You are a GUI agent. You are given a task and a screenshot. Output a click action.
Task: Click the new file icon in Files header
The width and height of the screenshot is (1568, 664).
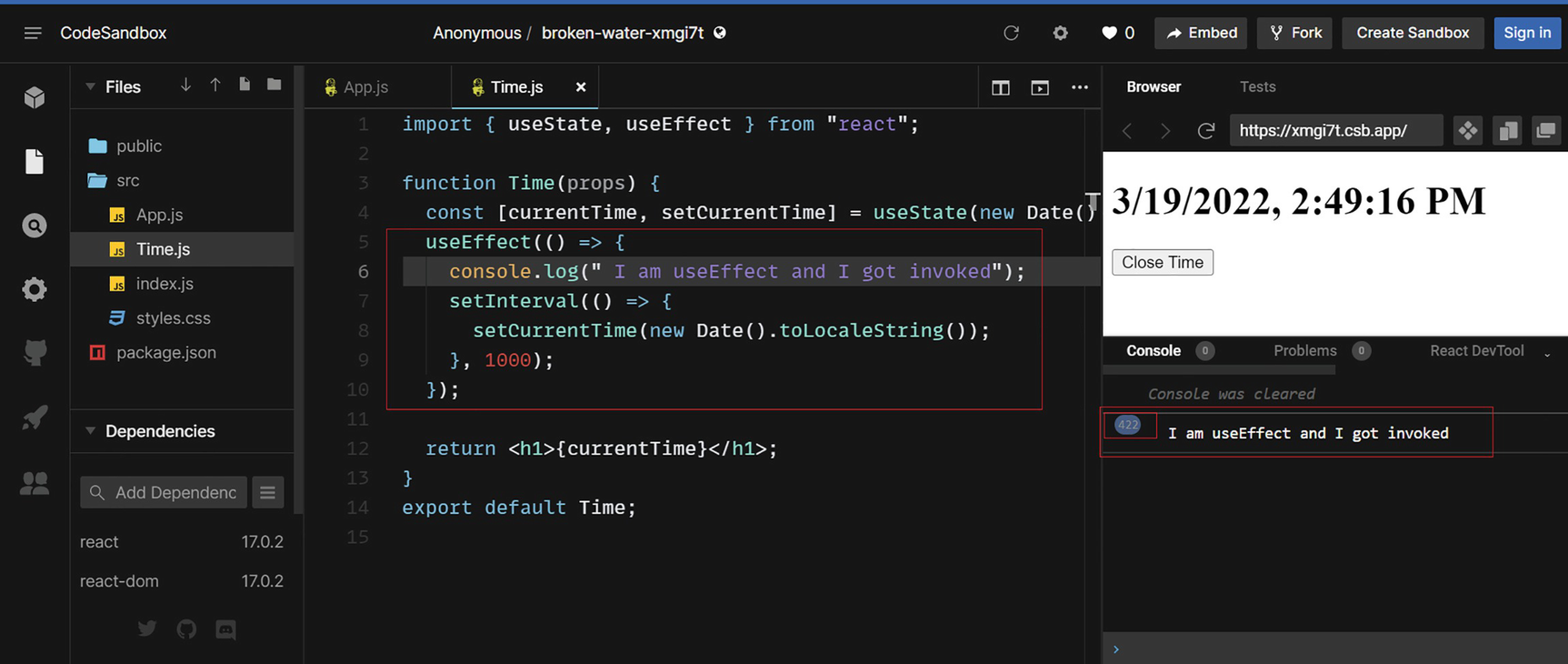245,85
